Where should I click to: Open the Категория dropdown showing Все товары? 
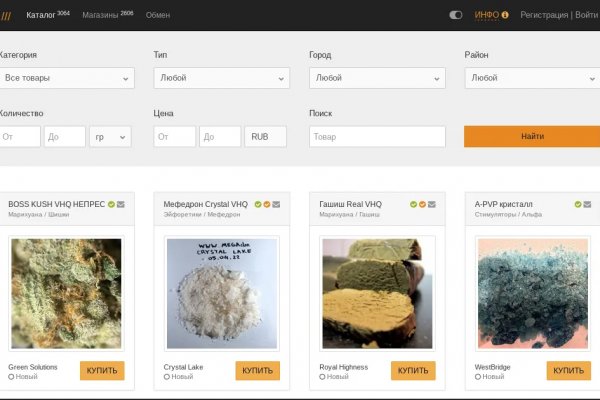pyautogui.click(x=66, y=77)
